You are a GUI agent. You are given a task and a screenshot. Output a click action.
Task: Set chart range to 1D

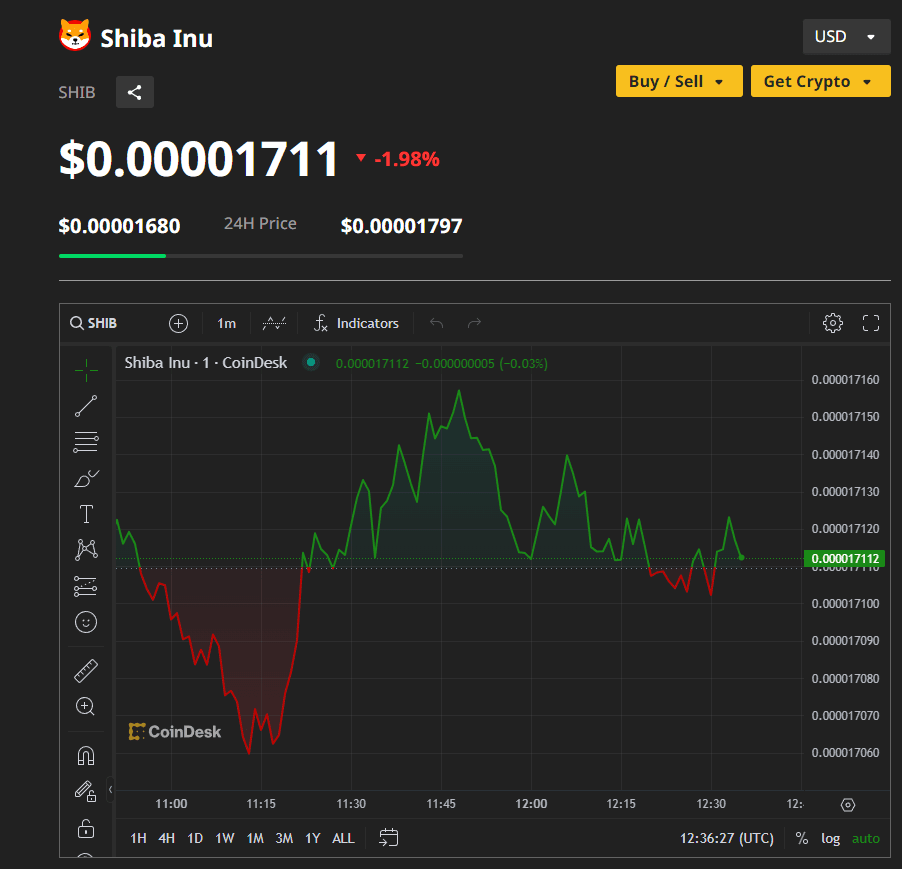click(x=195, y=838)
